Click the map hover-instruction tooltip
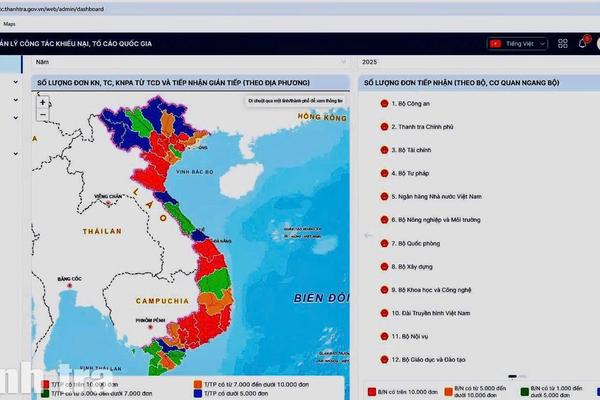The width and height of the screenshot is (600, 400). pos(295,101)
